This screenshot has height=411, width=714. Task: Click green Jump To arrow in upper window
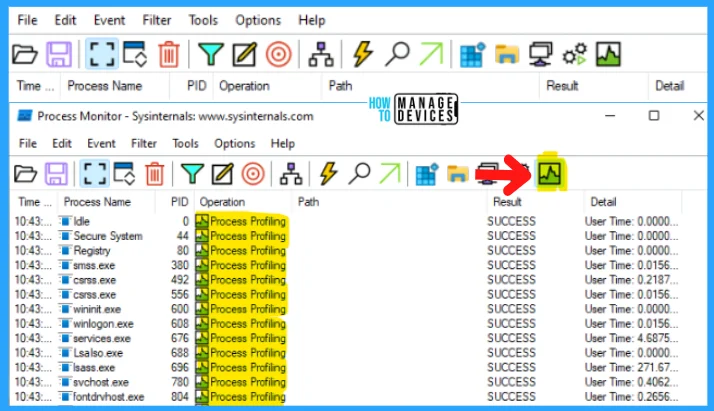tap(431, 54)
